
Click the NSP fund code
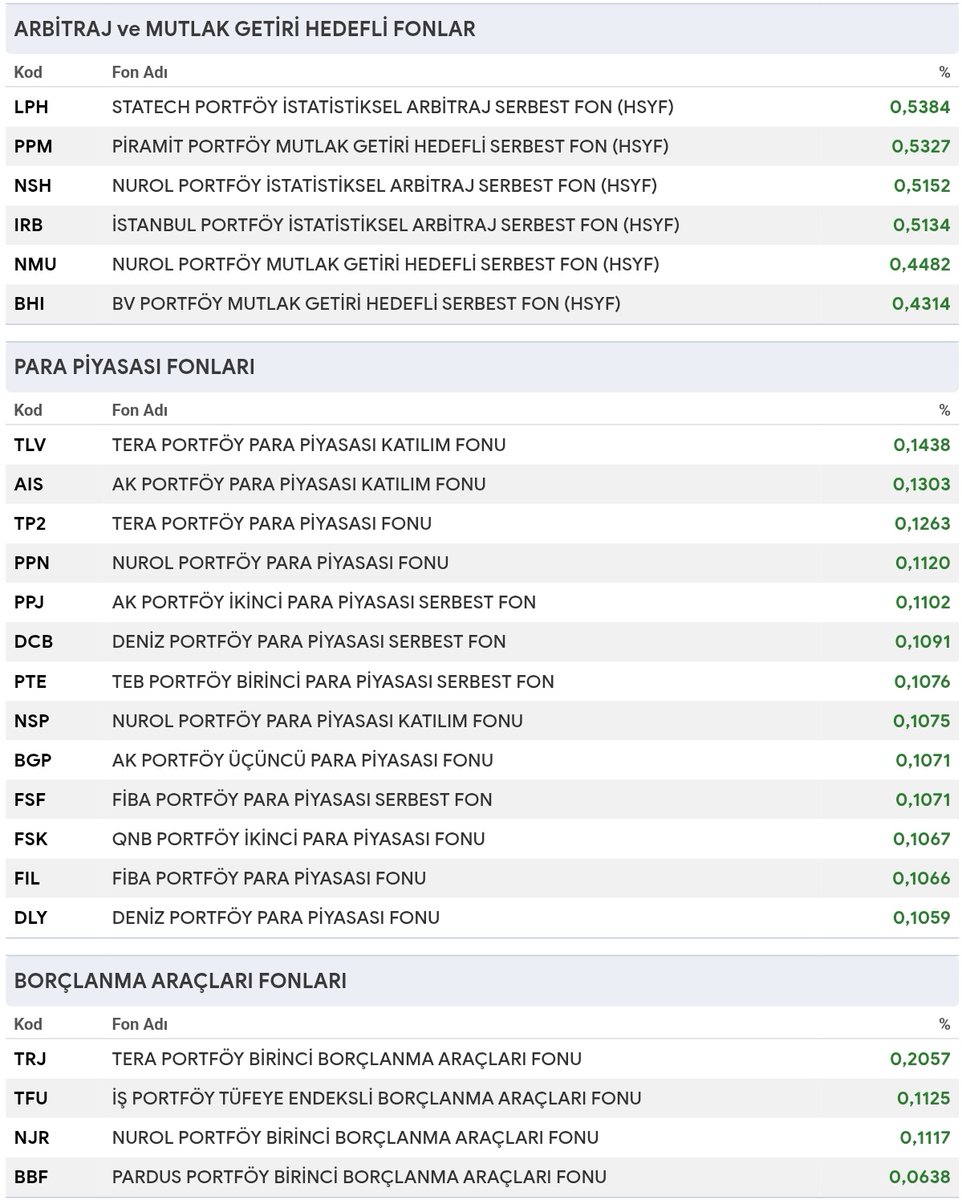coord(32,721)
